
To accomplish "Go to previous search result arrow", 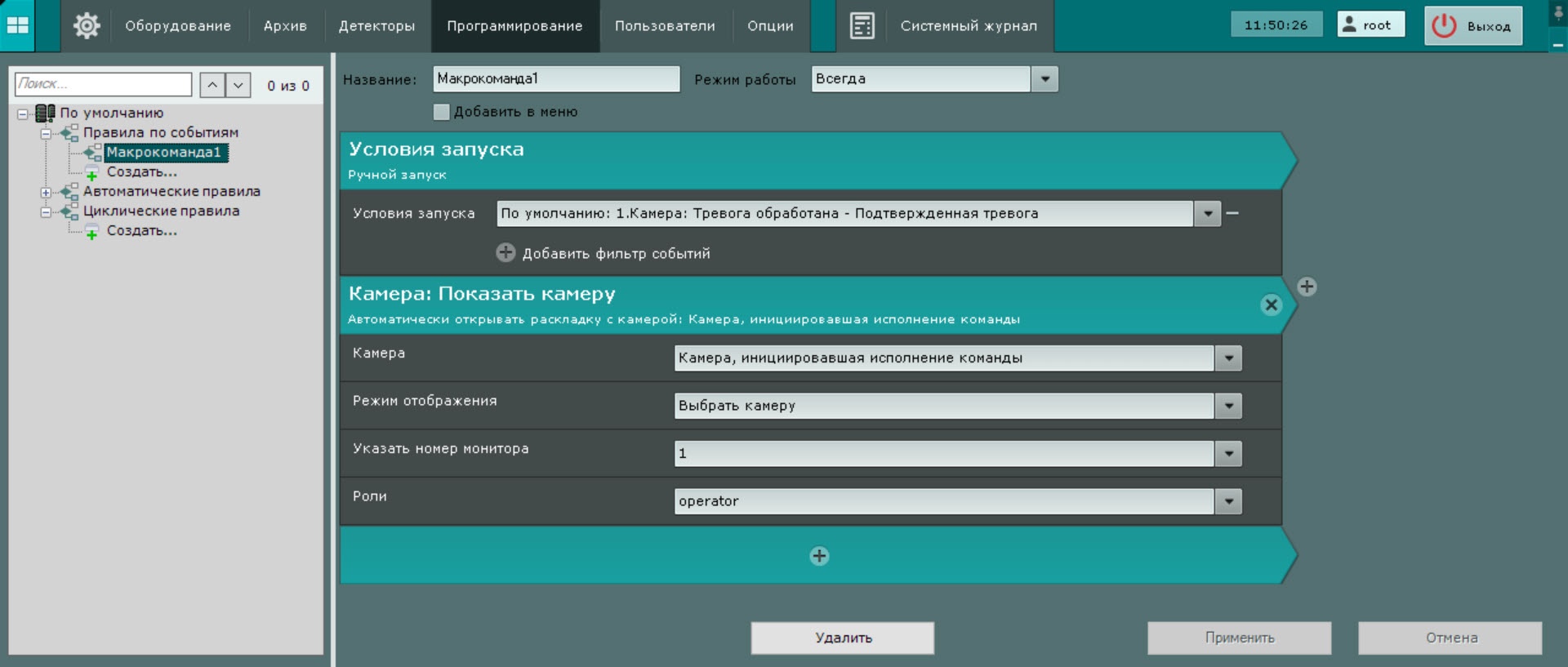I will pyautogui.click(x=212, y=85).
